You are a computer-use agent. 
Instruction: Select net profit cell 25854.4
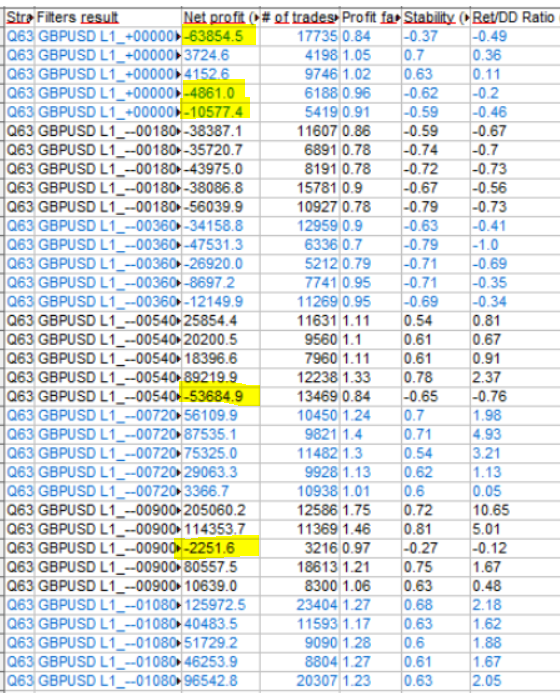pyautogui.click(x=220, y=321)
